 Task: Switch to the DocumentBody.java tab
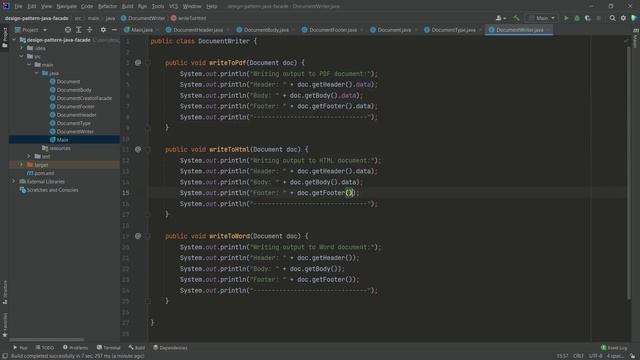[x=266, y=30]
